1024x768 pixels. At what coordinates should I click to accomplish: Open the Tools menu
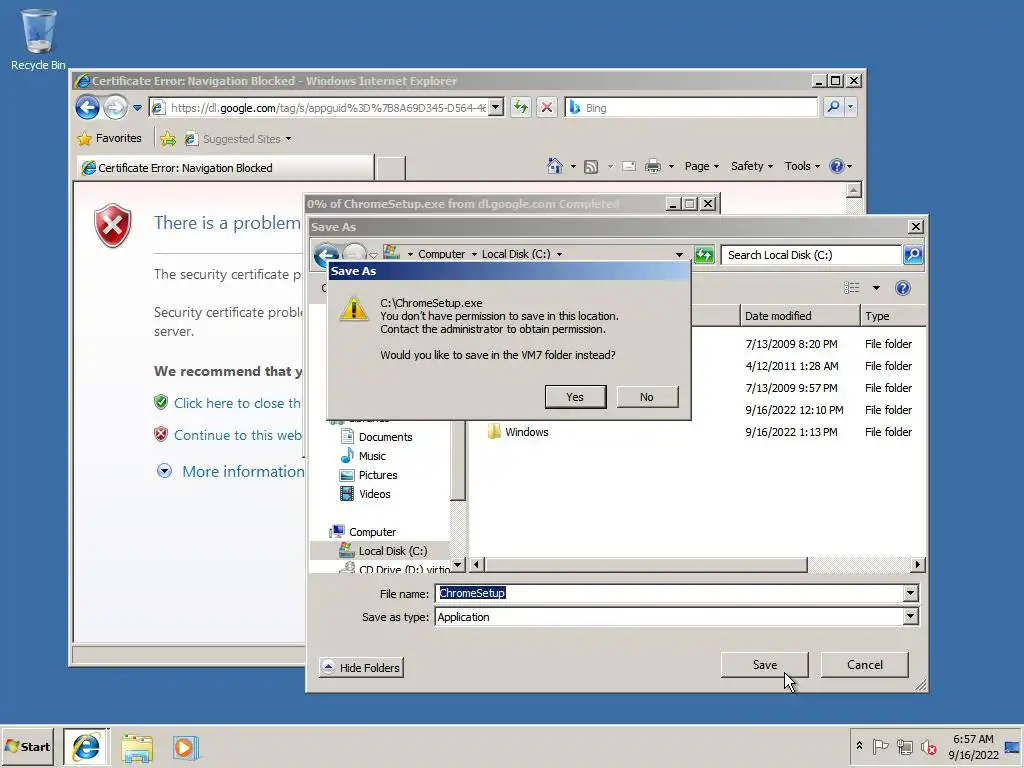[802, 166]
